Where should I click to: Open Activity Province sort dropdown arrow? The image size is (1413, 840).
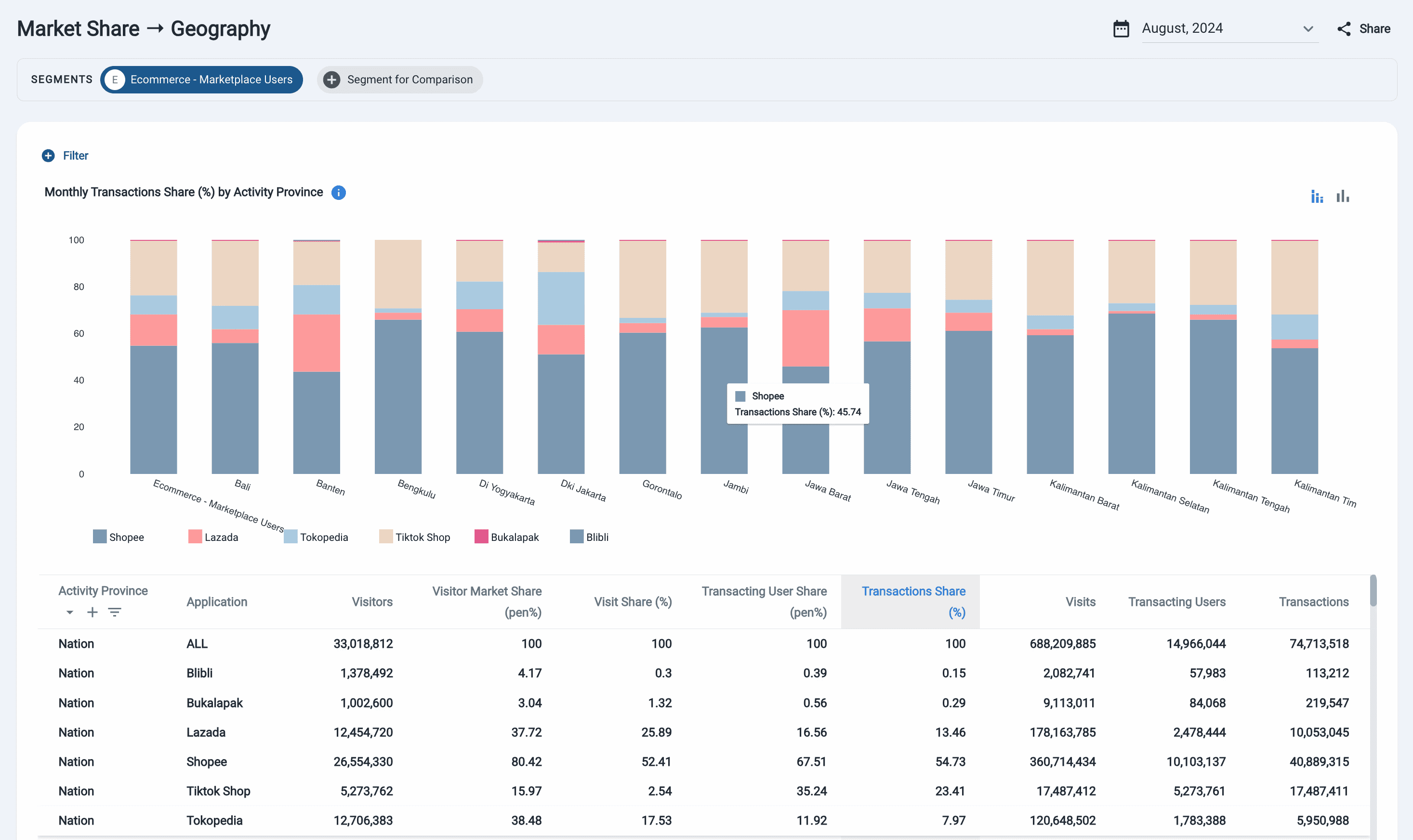coord(70,613)
